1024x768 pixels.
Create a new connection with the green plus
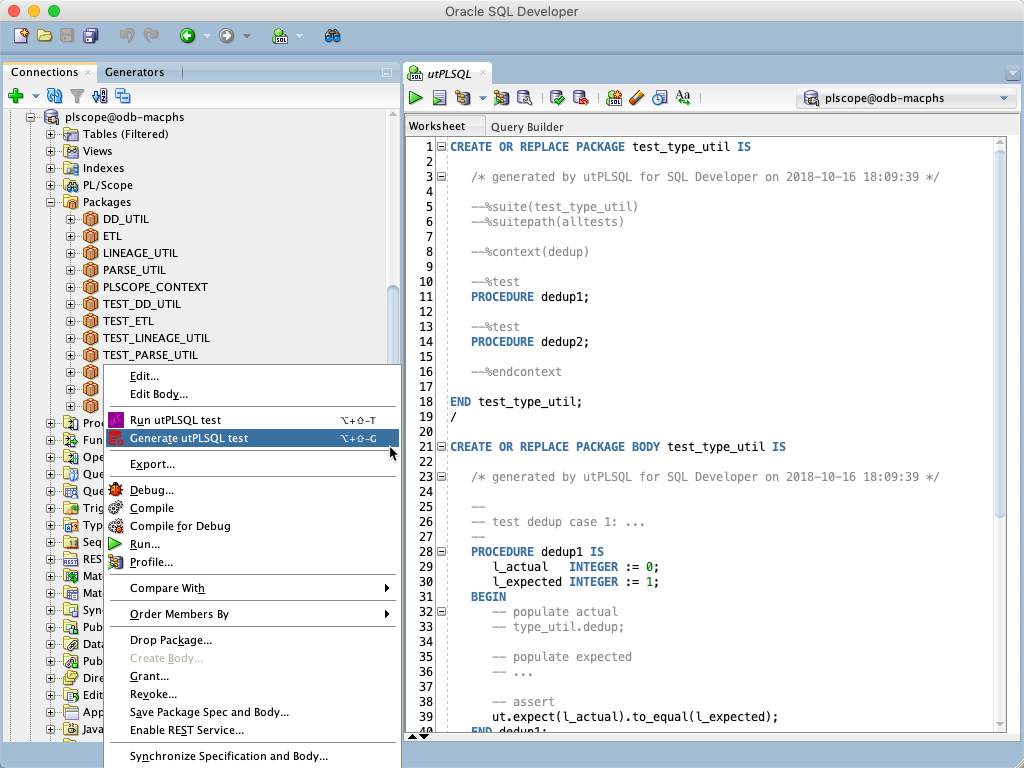15,96
